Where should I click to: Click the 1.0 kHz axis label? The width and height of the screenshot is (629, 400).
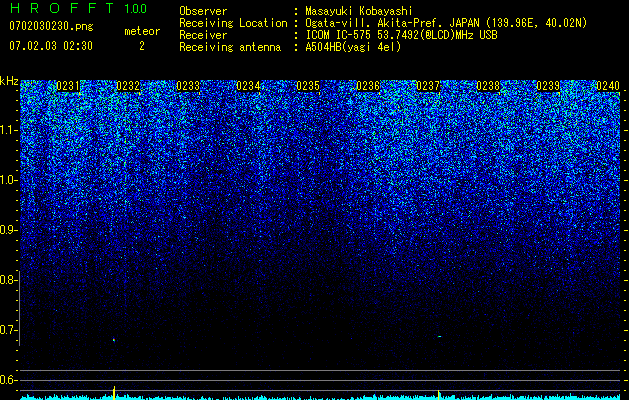point(8,180)
